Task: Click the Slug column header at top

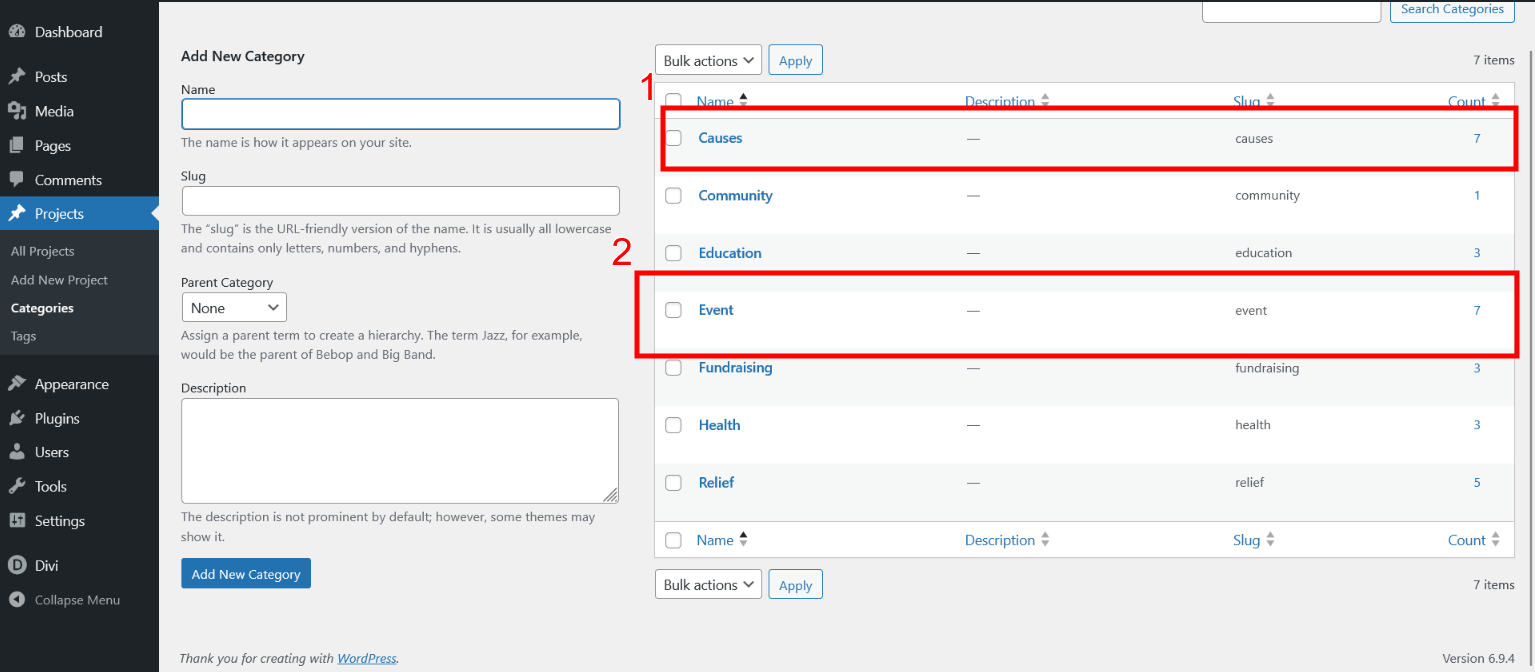Action: click(1246, 101)
